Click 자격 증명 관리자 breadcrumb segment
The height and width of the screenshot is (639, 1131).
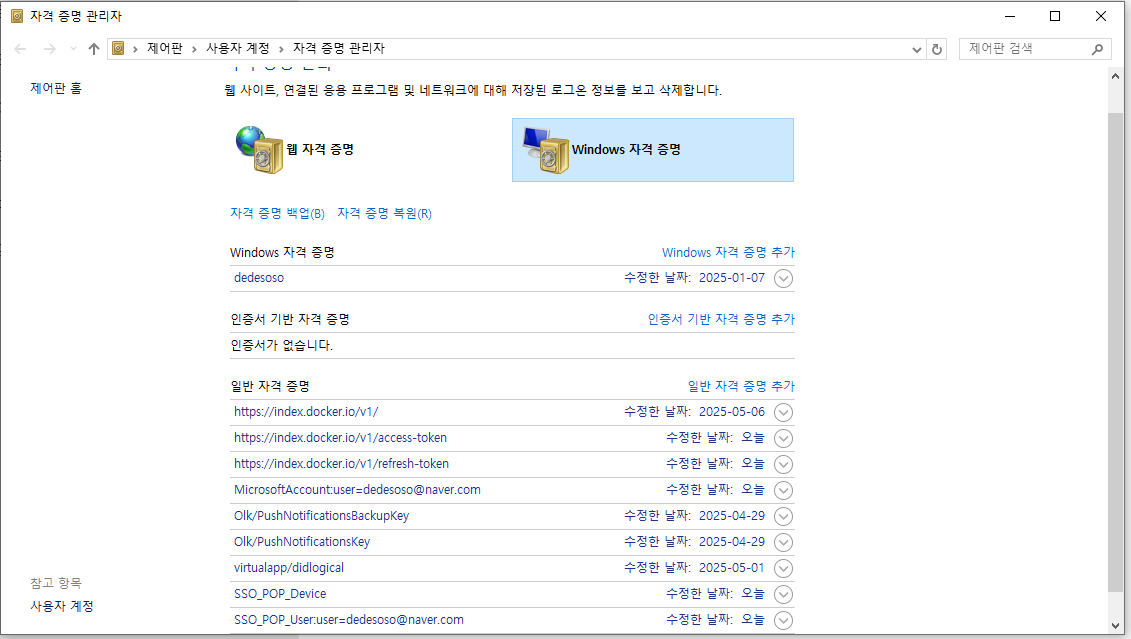point(338,48)
